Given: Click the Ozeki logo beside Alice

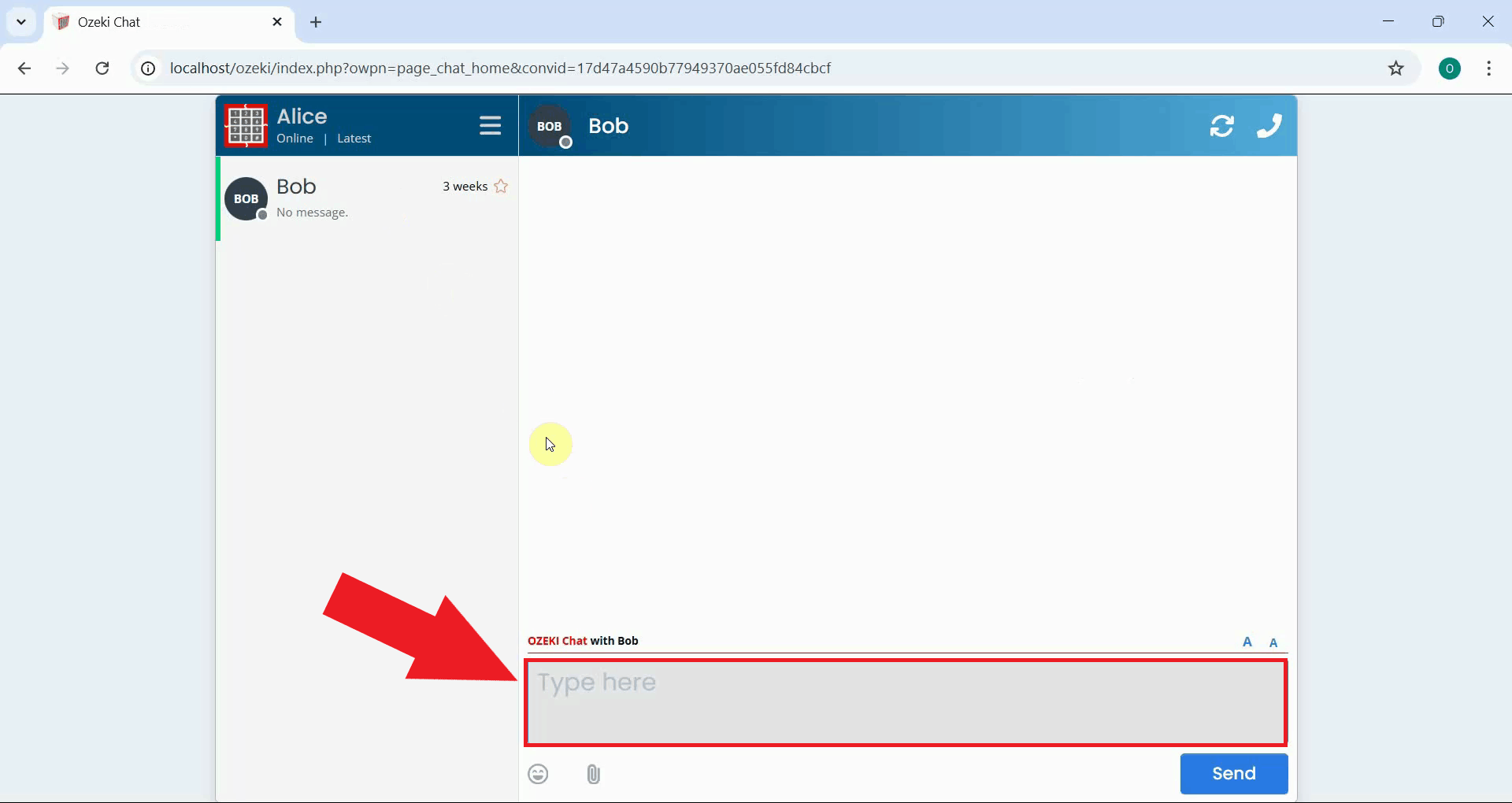Looking at the screenshot, I should [246, 126].
